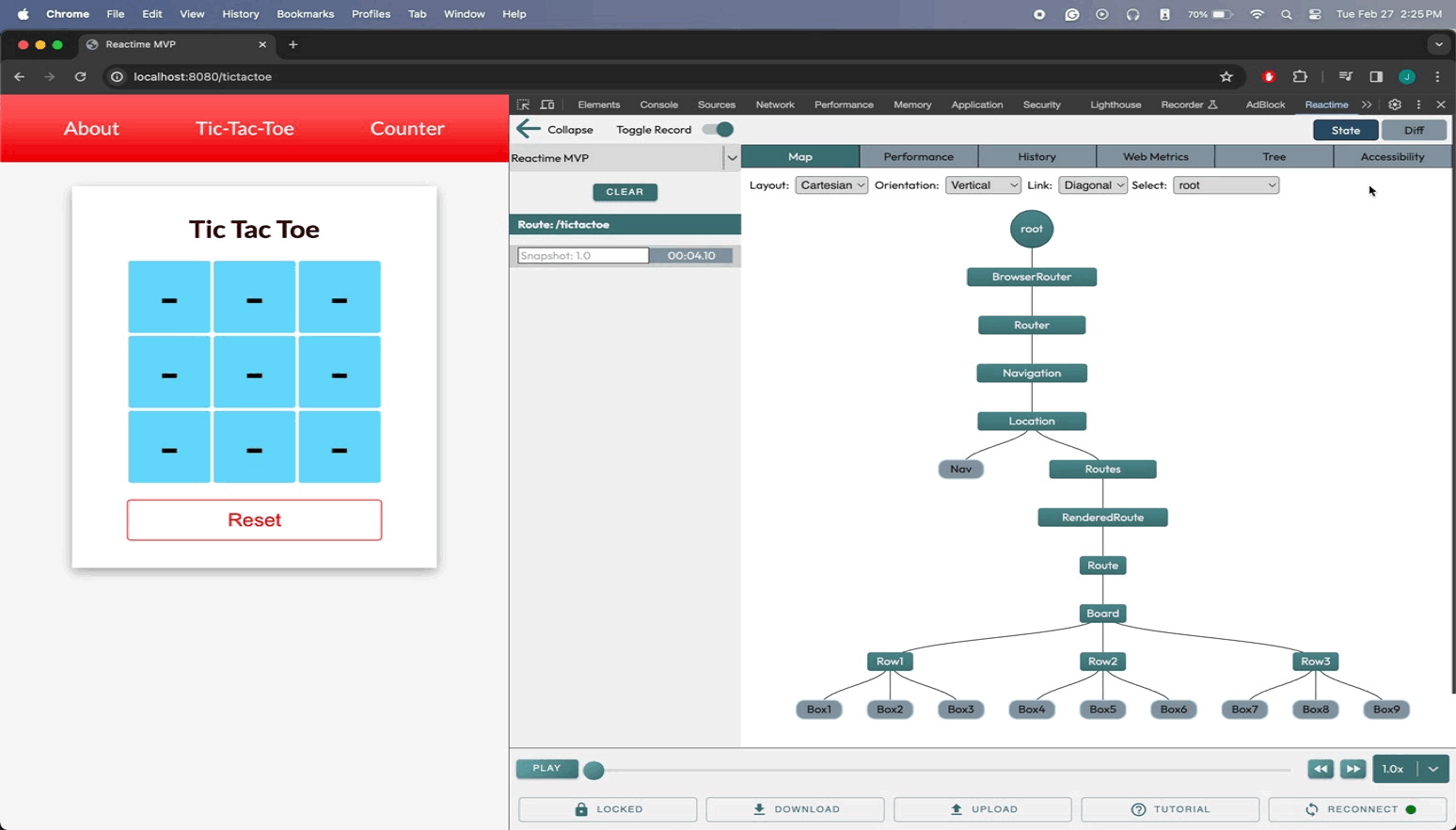1456x830 pixels.
Task: Open the Console tab in DevTools
Action: (x=658, y=104)
